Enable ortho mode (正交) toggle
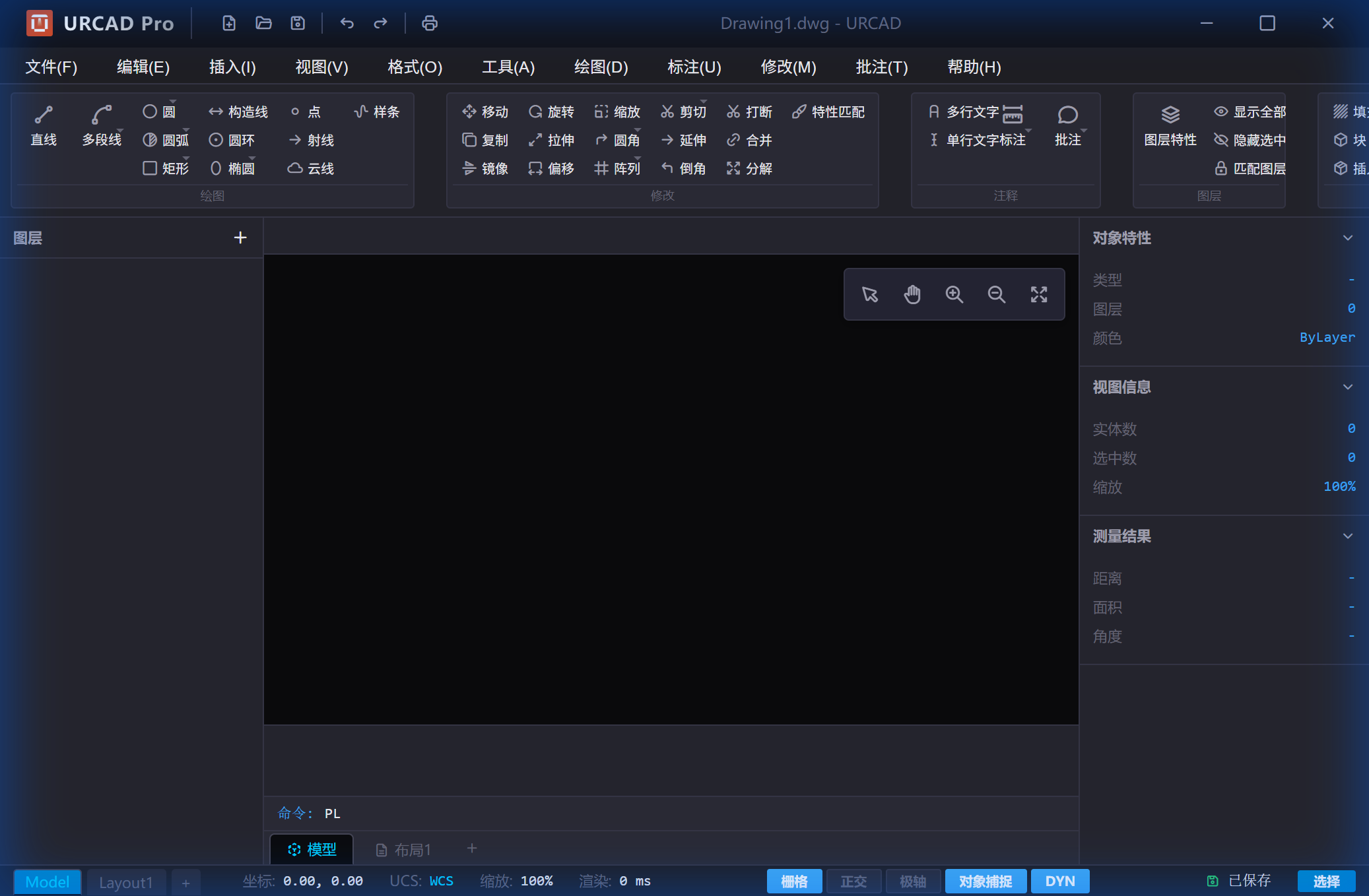This screenshot has width=1369, height=896. click(853, 881)
